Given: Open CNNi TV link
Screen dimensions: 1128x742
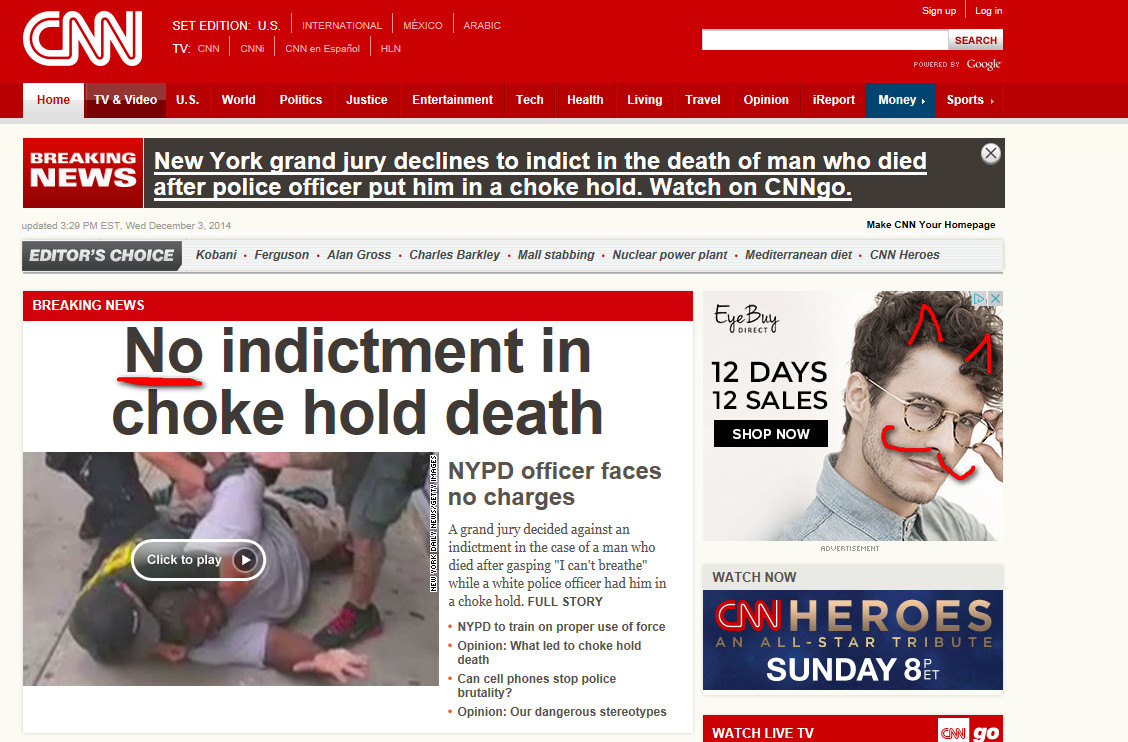Looking at the screenshot, I should 253,48.
